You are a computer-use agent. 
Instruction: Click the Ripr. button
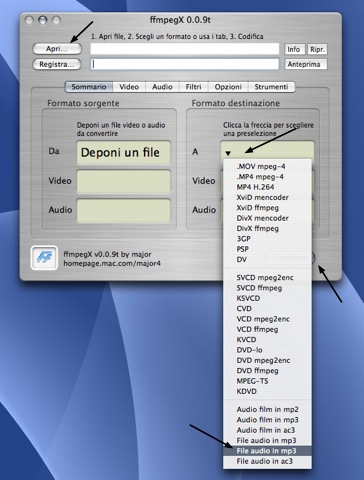pyautogui.click(x=317, y=49)
